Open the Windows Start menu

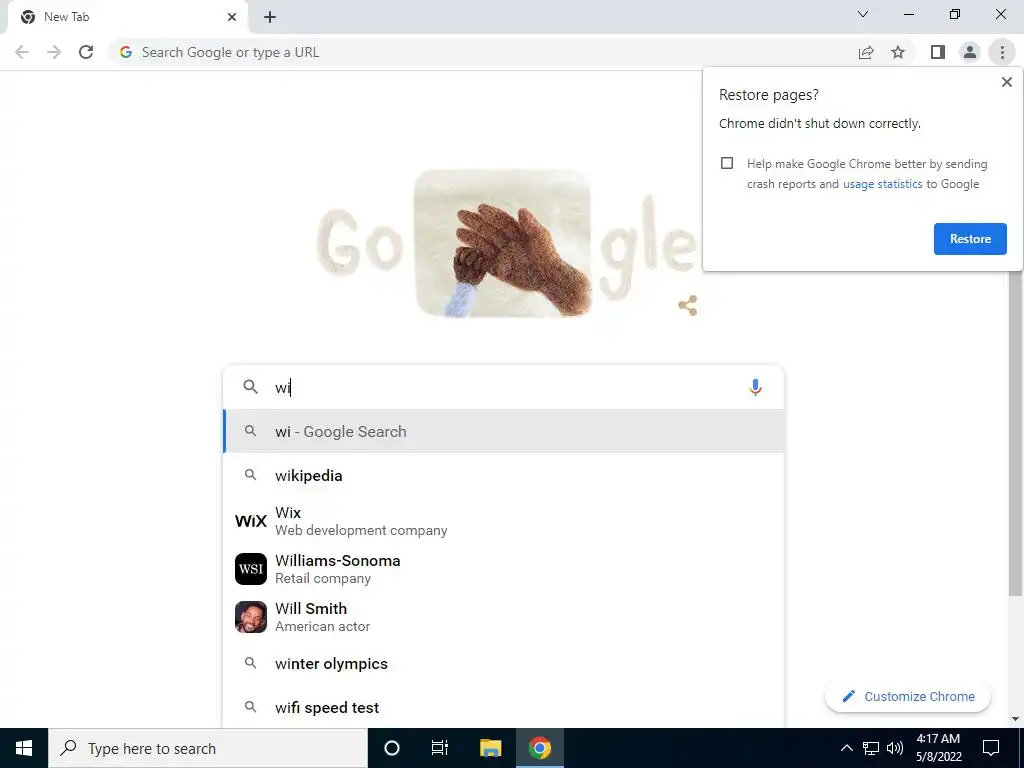pos(24,748)
